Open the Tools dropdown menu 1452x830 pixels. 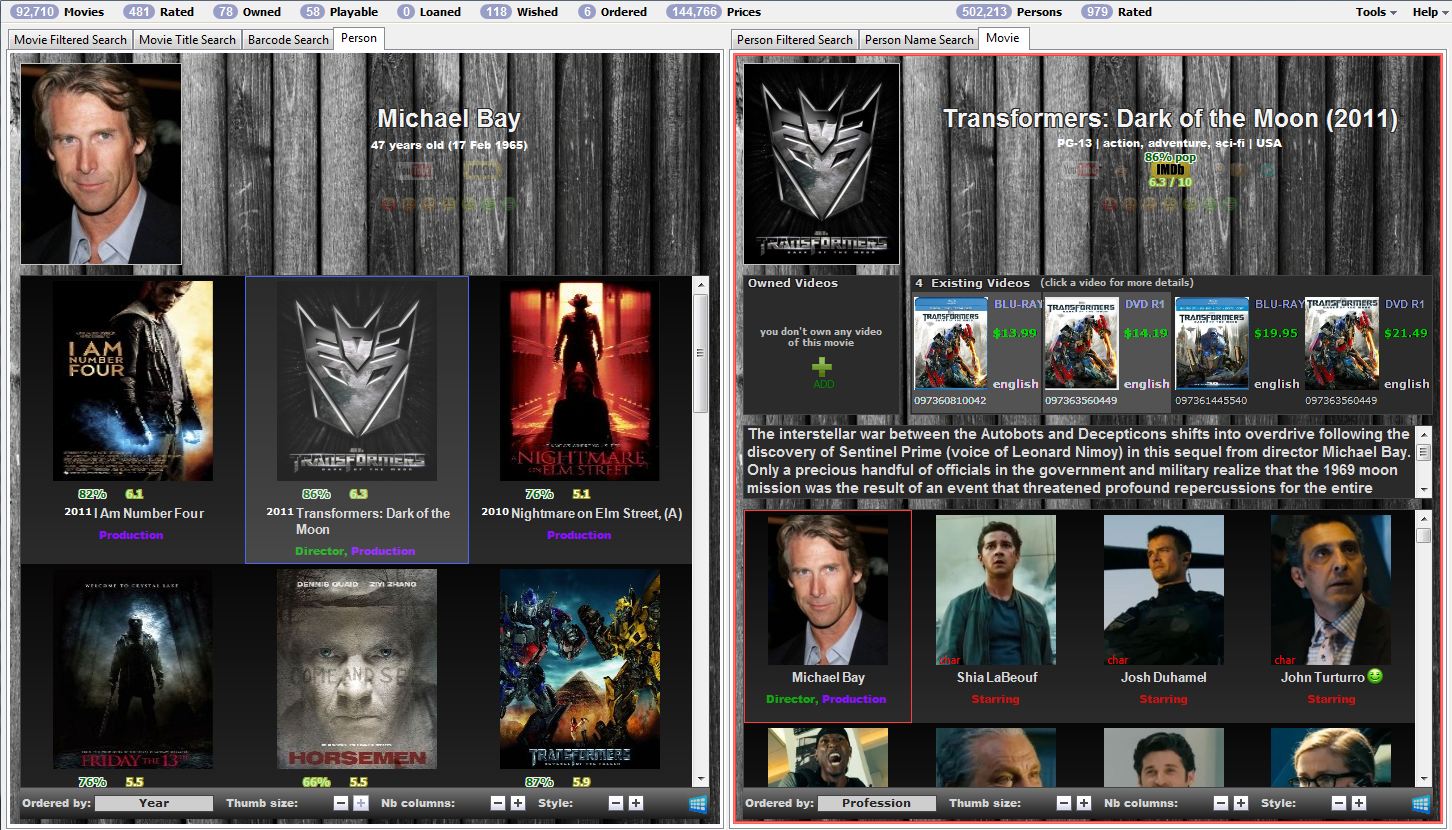[x=1376, y=12]
